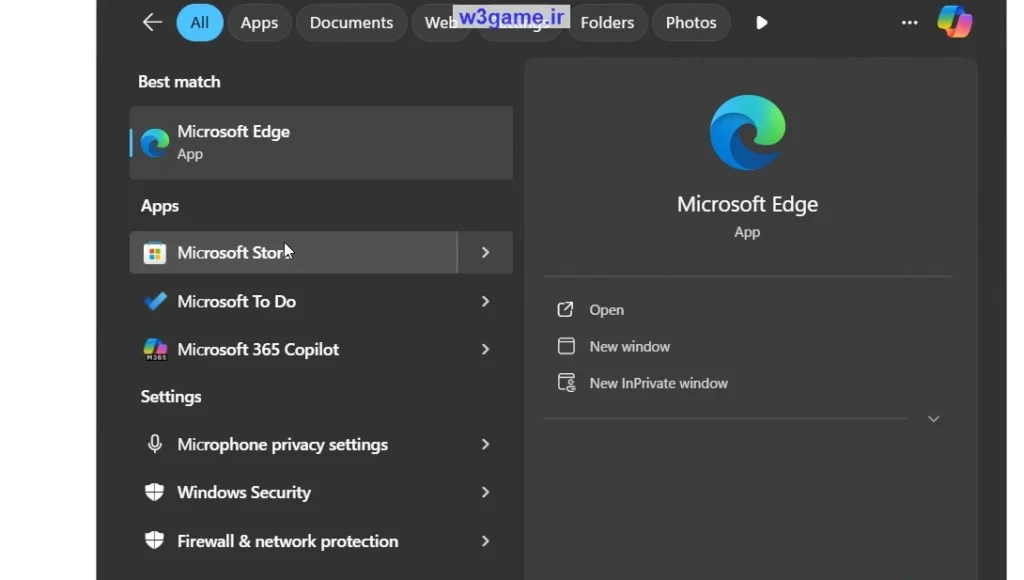1024x580 pixels.
Task: Open Microsoft To Do app result
Action: coord(293,301)
